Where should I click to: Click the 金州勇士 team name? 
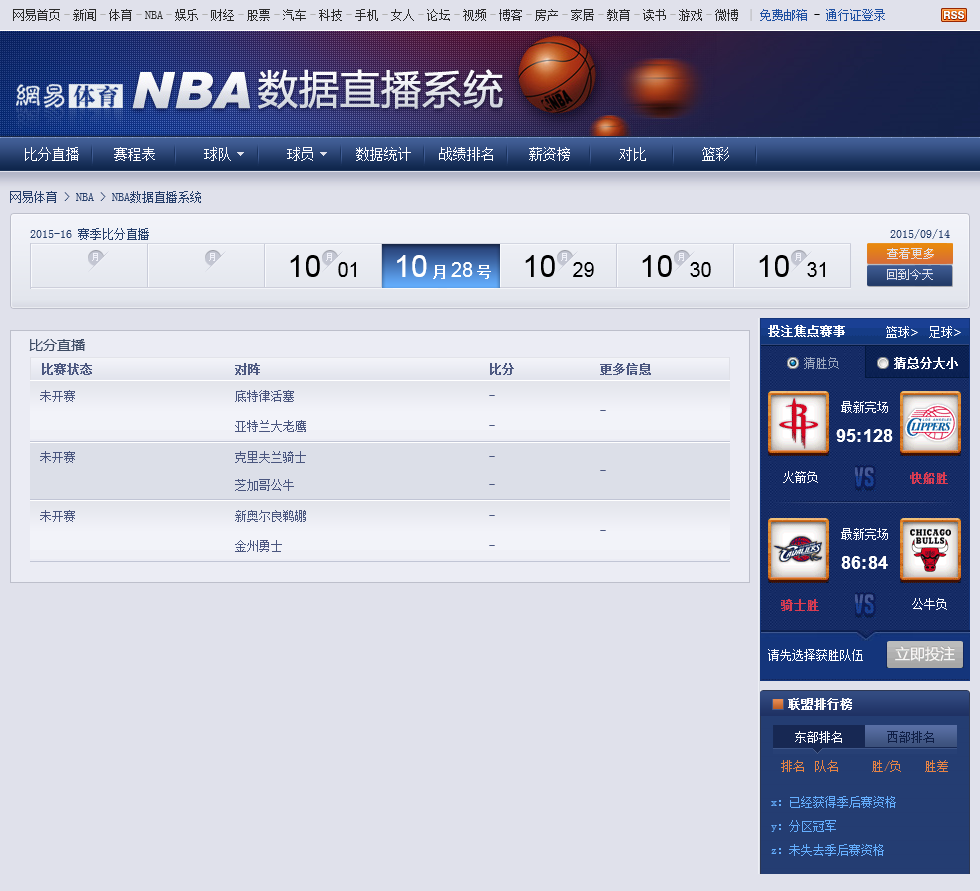pyautogui.click(x=258, y=546)
